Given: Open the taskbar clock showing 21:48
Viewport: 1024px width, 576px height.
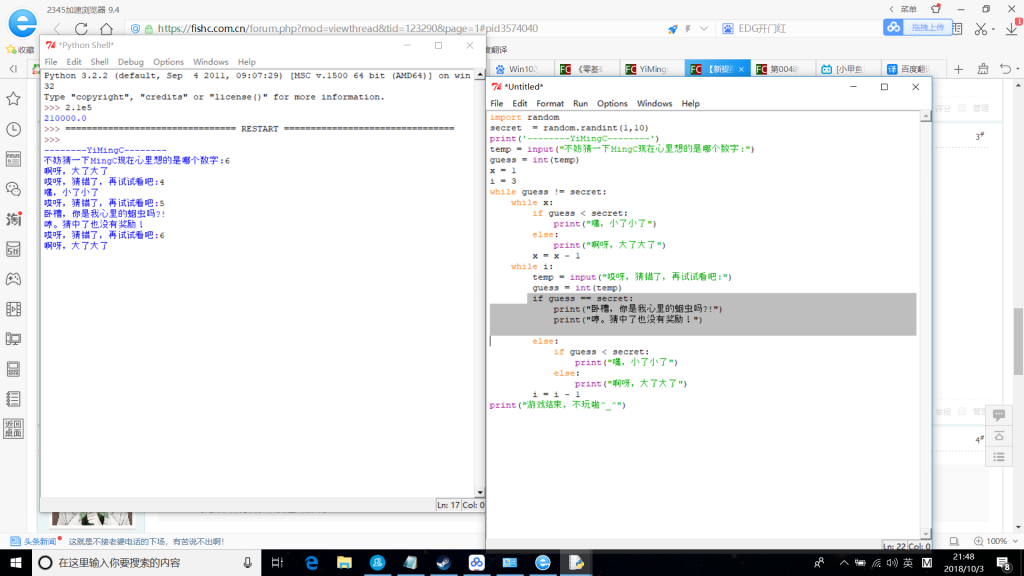Looking at the screenshot, I should [x=964, y=562].
